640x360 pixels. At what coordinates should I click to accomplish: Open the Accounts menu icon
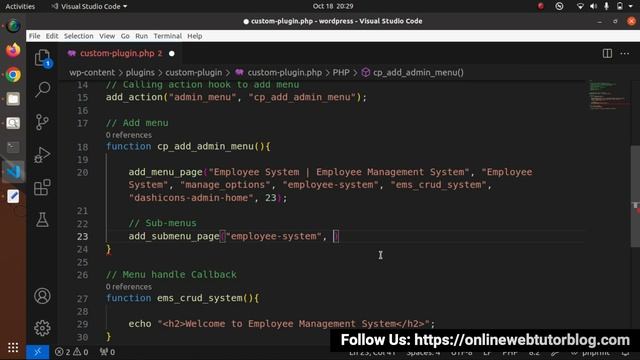point(42,296)
